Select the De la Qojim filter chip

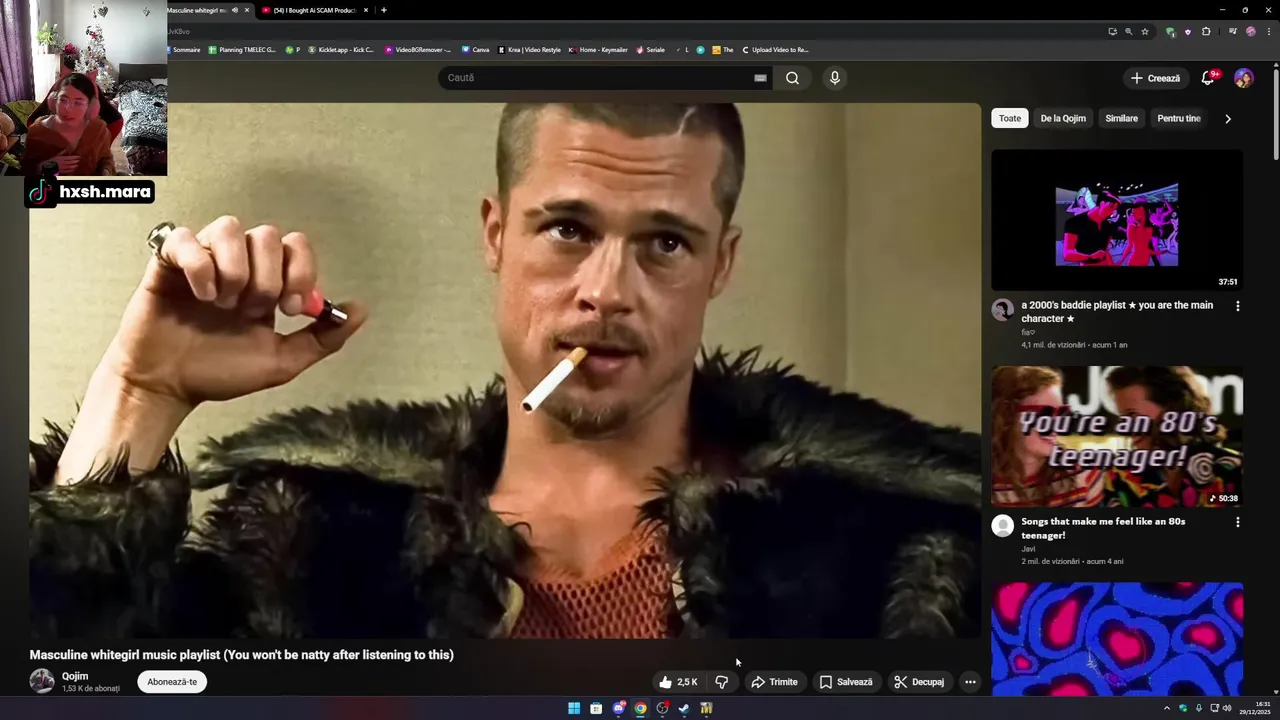[1063, 118]
